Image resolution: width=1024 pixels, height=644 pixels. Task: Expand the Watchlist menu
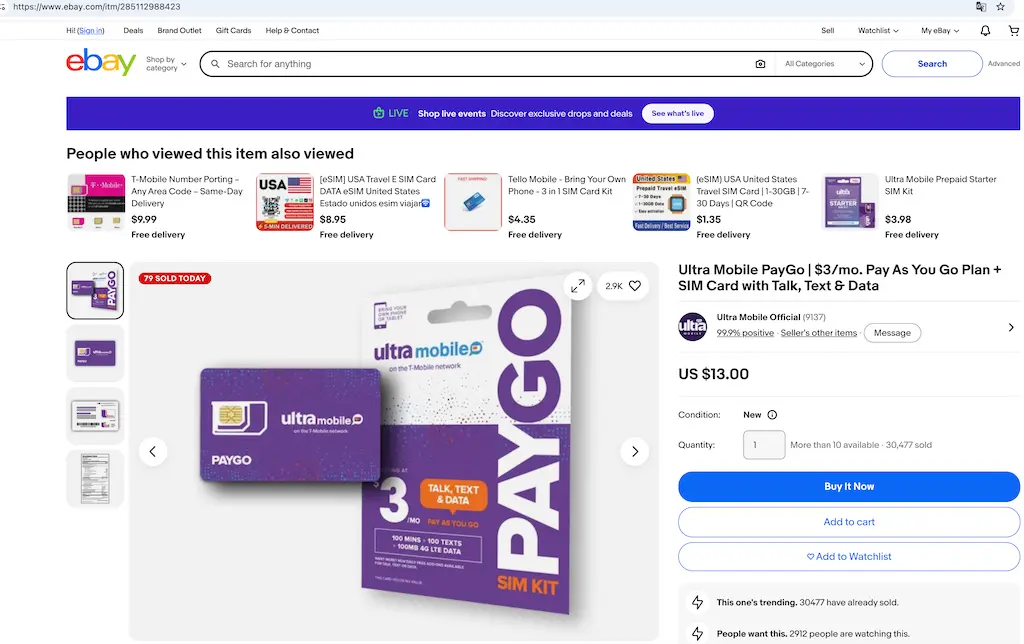click(878, 31)
